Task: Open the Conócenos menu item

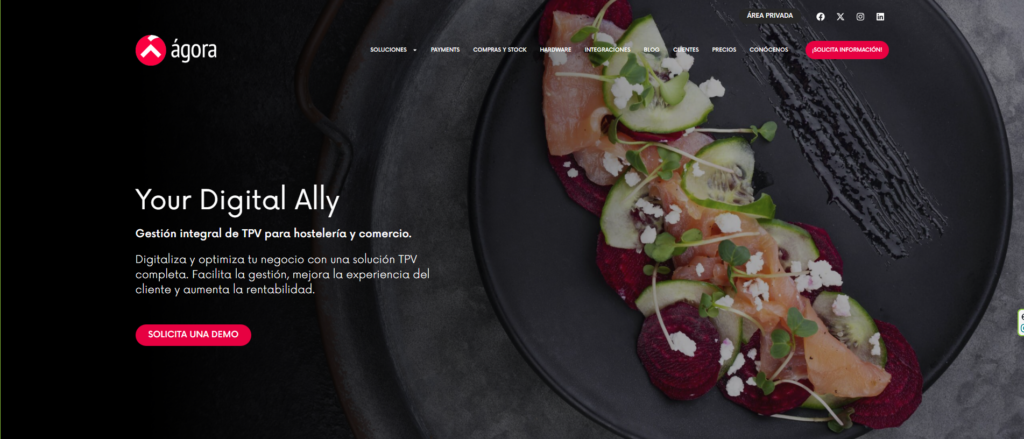Action: tap(769, 50)
